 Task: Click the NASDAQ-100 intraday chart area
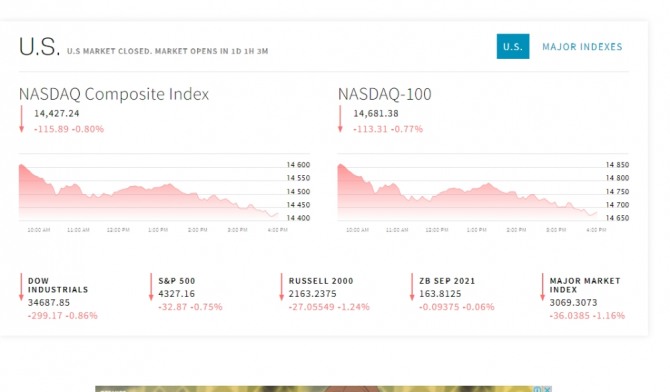[483, 193]
